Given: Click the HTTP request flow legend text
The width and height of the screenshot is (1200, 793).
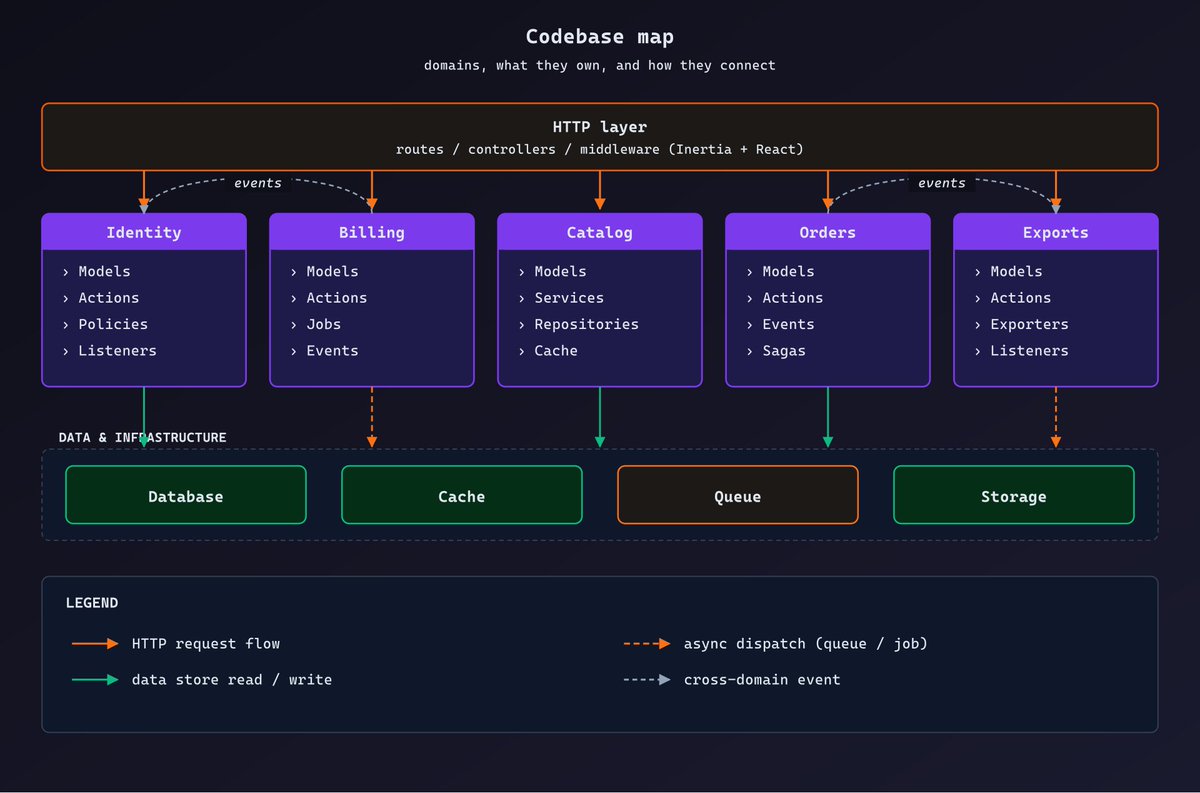Looking at the screenshot, I should pos(206,643).
